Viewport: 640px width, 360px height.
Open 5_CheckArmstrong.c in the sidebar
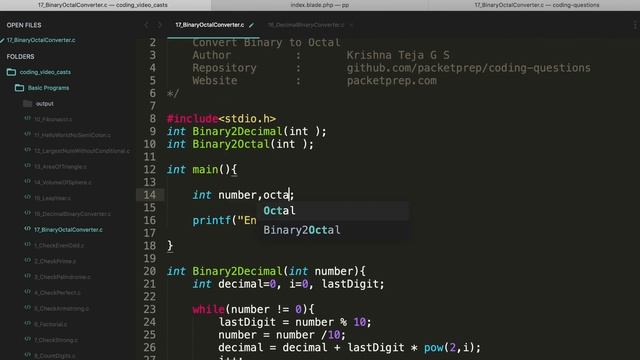(x=62, y=309)
